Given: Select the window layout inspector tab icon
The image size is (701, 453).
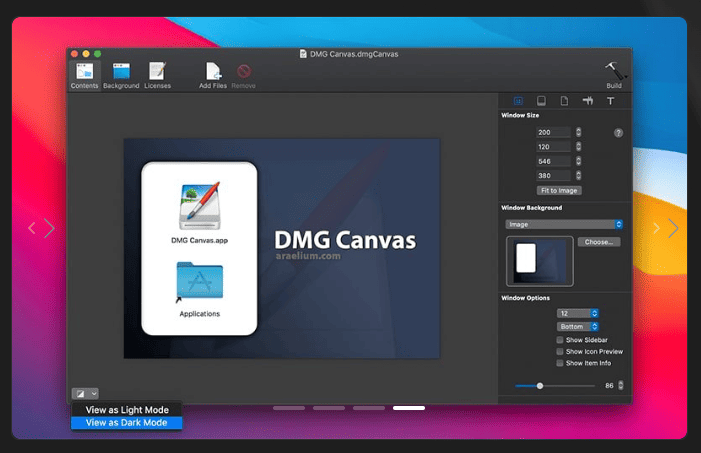Looking at the screenshot, I should coord(518,101).
